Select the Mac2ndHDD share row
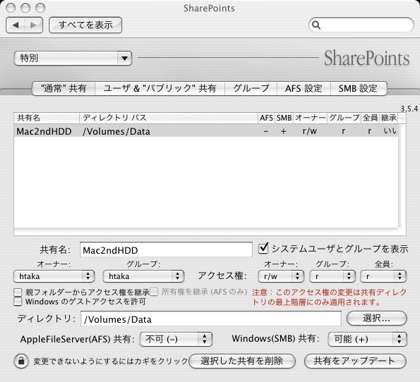Screen dimensions: 420x382 pos(206,131)
